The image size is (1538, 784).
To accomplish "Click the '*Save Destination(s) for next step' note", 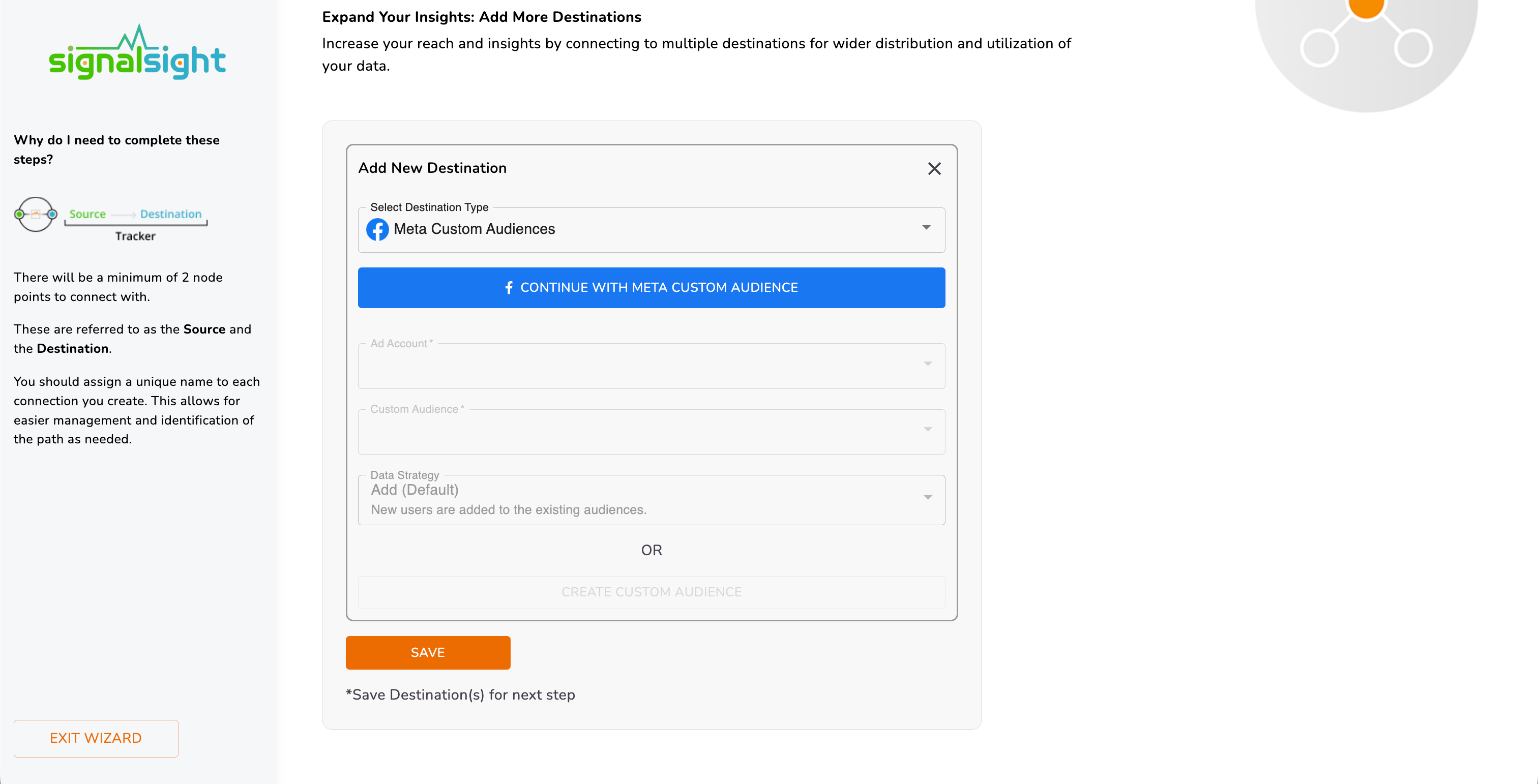I will coord(460,695).
